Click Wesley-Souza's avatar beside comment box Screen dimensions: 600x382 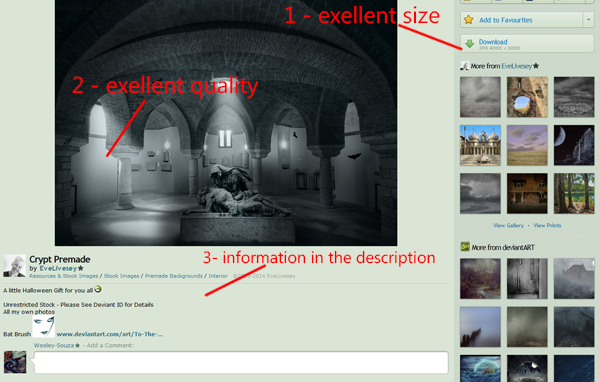pyautogui.click(x=15, y=362)
